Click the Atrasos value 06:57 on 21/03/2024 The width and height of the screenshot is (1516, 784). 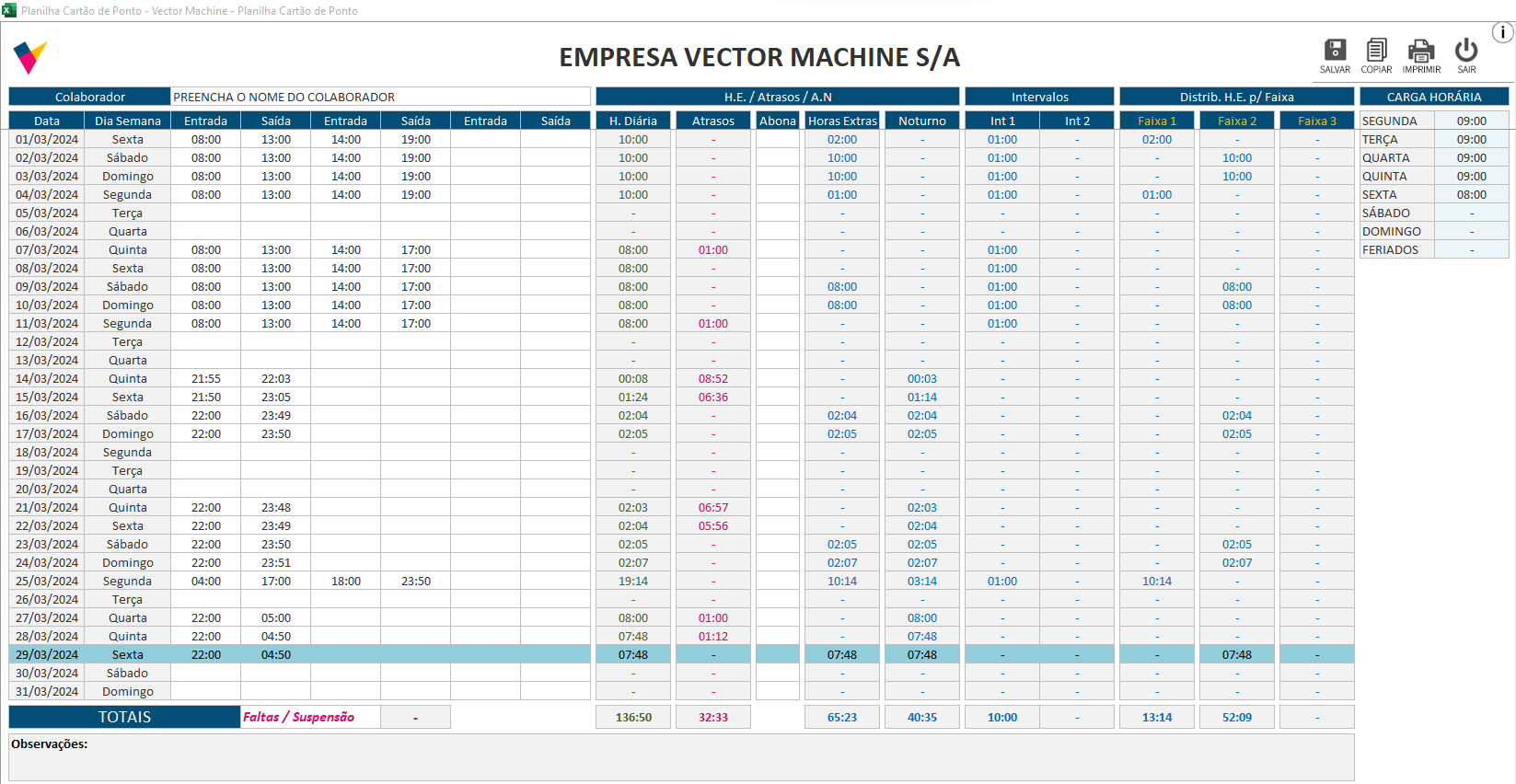(713, 507)
